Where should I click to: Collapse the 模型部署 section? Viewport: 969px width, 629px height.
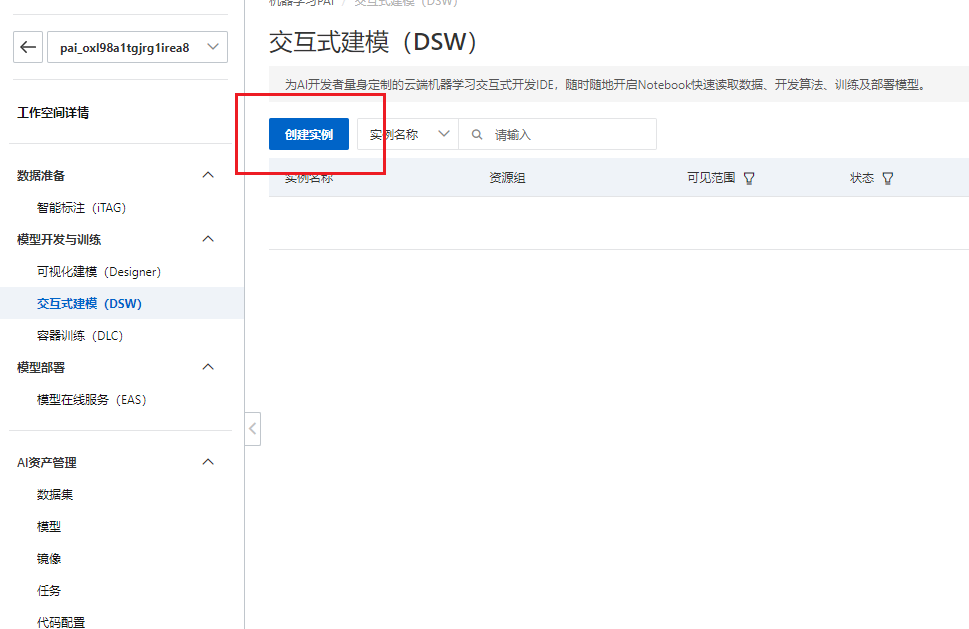(x=208, y=367)
